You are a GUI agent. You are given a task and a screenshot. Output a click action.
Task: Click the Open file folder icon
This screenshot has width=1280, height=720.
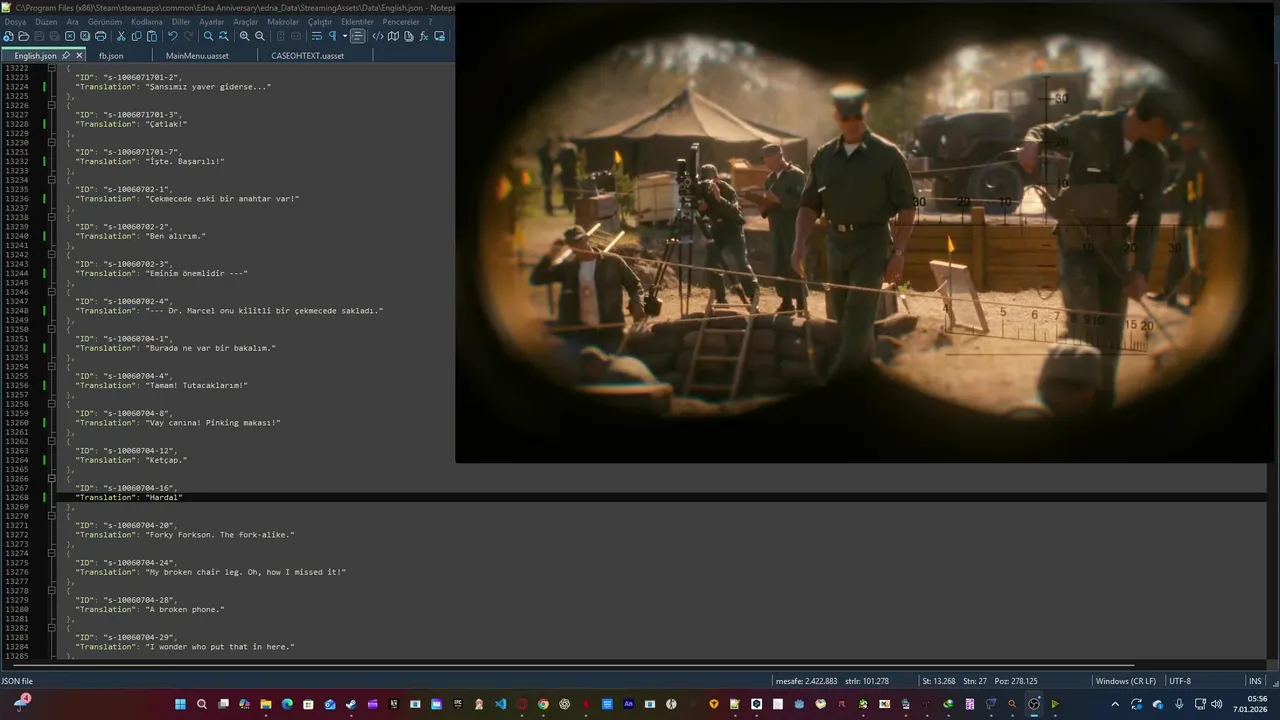pyautogui.click(x=23, y=36)
